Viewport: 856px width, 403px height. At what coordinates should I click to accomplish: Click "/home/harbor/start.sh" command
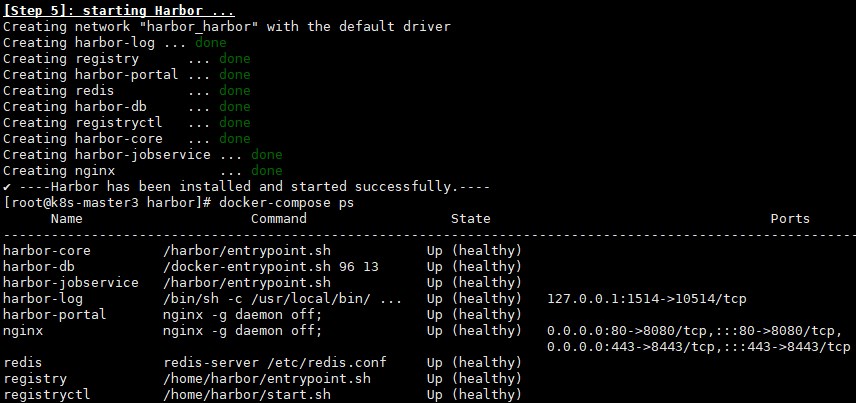[x=246, y=394]
